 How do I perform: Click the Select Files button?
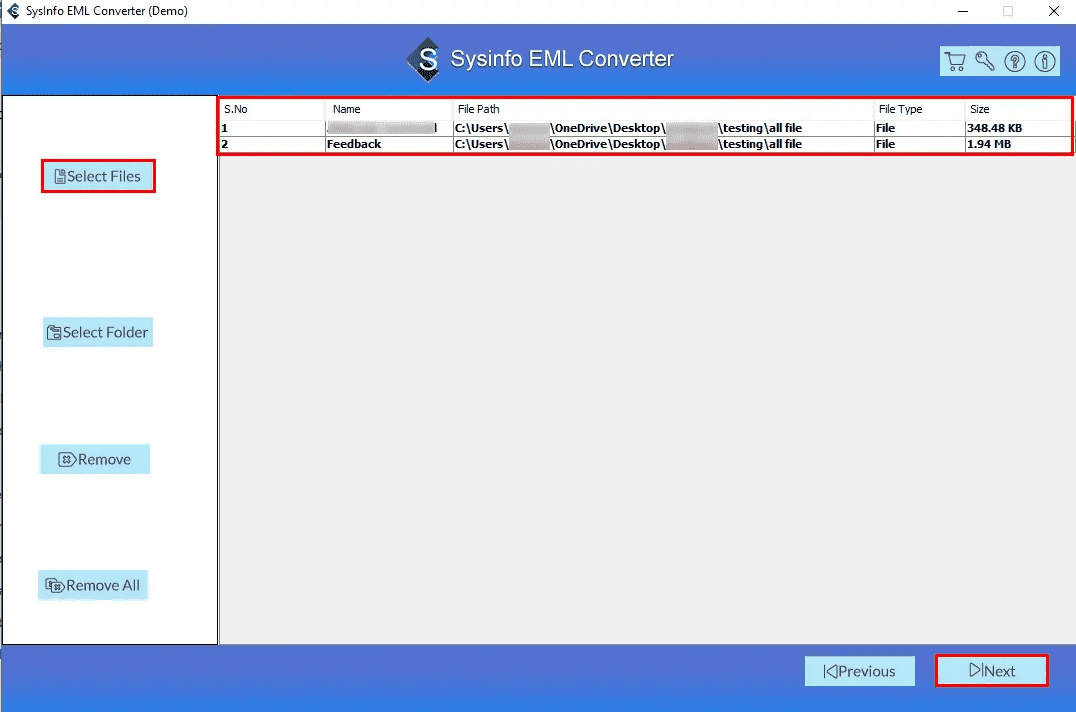coord(98,176)
